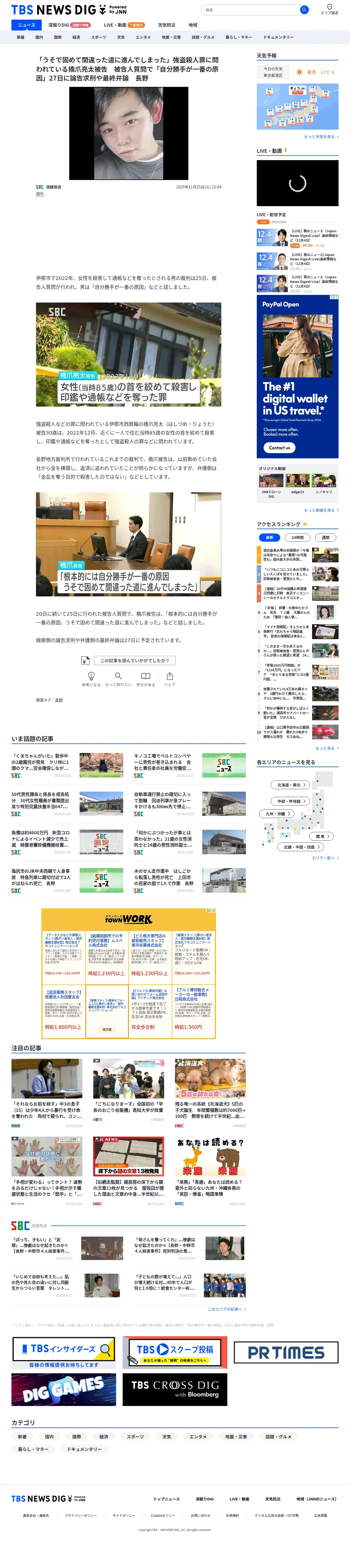Open the TBS CROSS DIG with Bloomberg banner
This screenshot has height=1568, width=350.
coord(174,1390)
